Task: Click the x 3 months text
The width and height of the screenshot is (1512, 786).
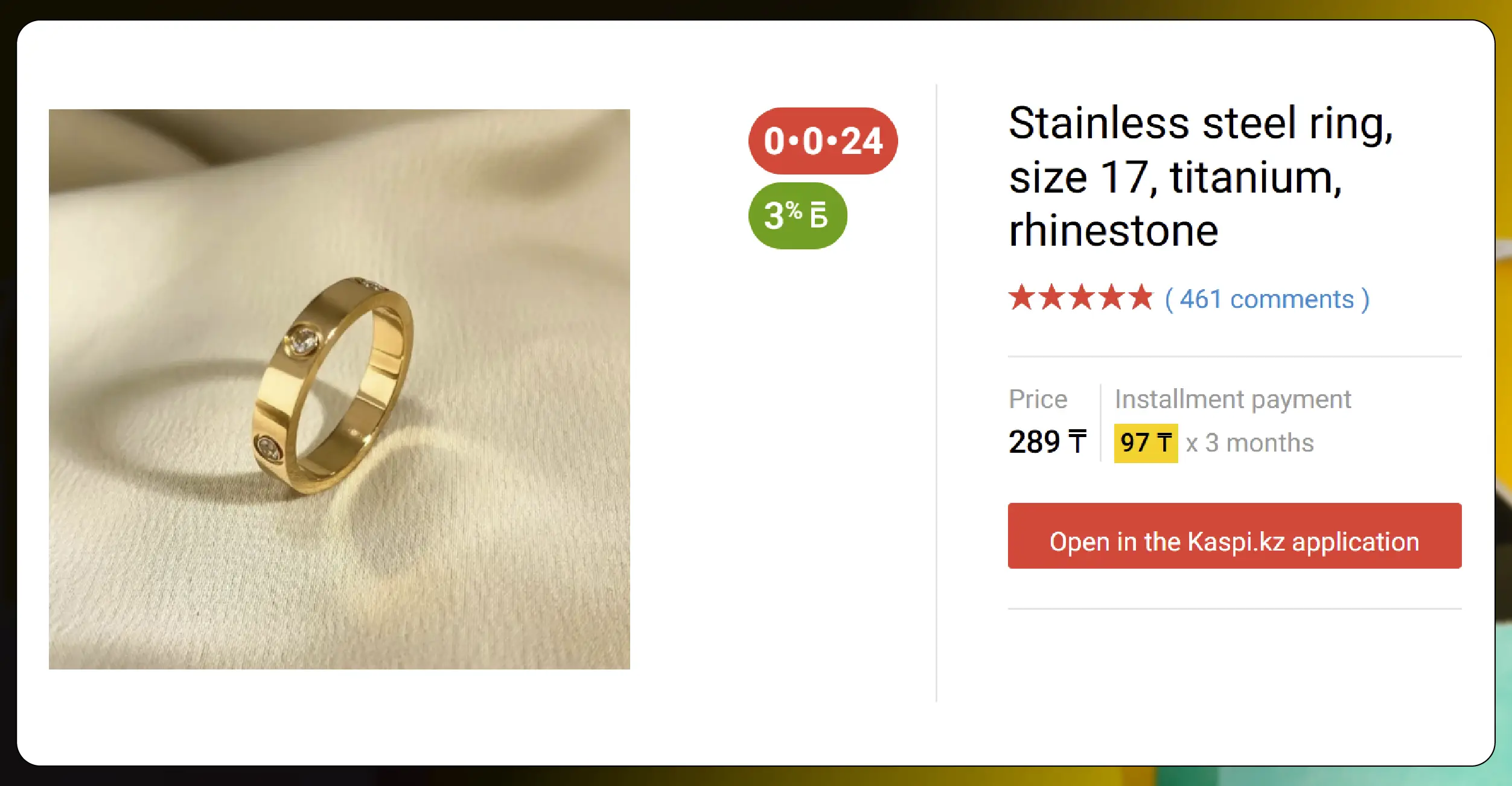Action: pyautogui.click(x=1249, y=443)
